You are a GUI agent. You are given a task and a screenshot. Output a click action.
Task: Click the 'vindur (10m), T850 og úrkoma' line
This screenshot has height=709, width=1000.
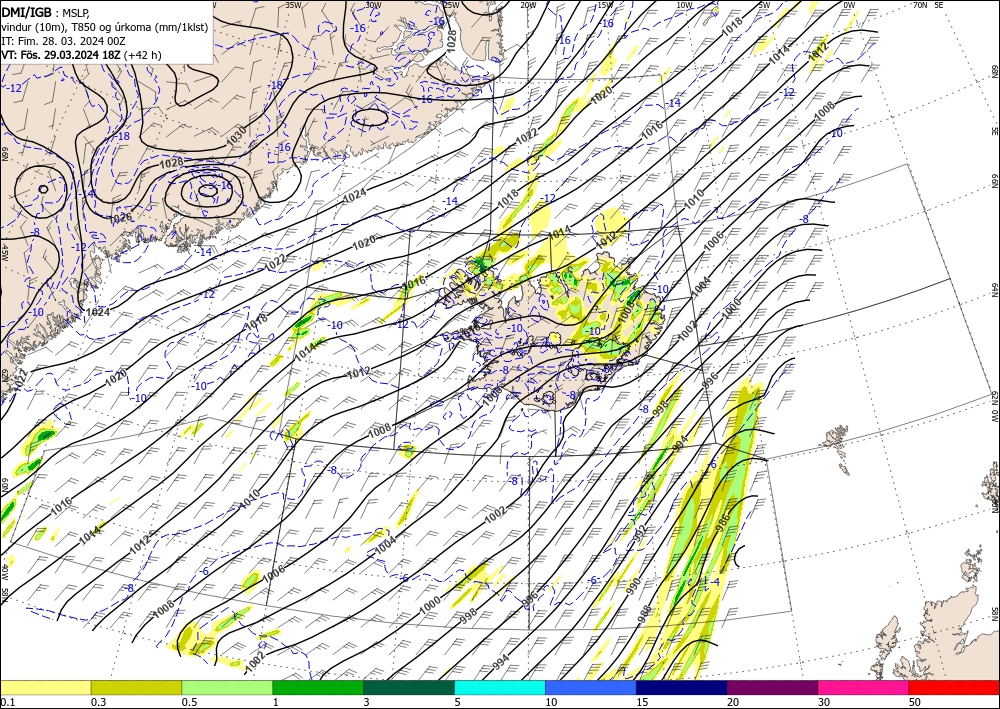pos(105,27)
